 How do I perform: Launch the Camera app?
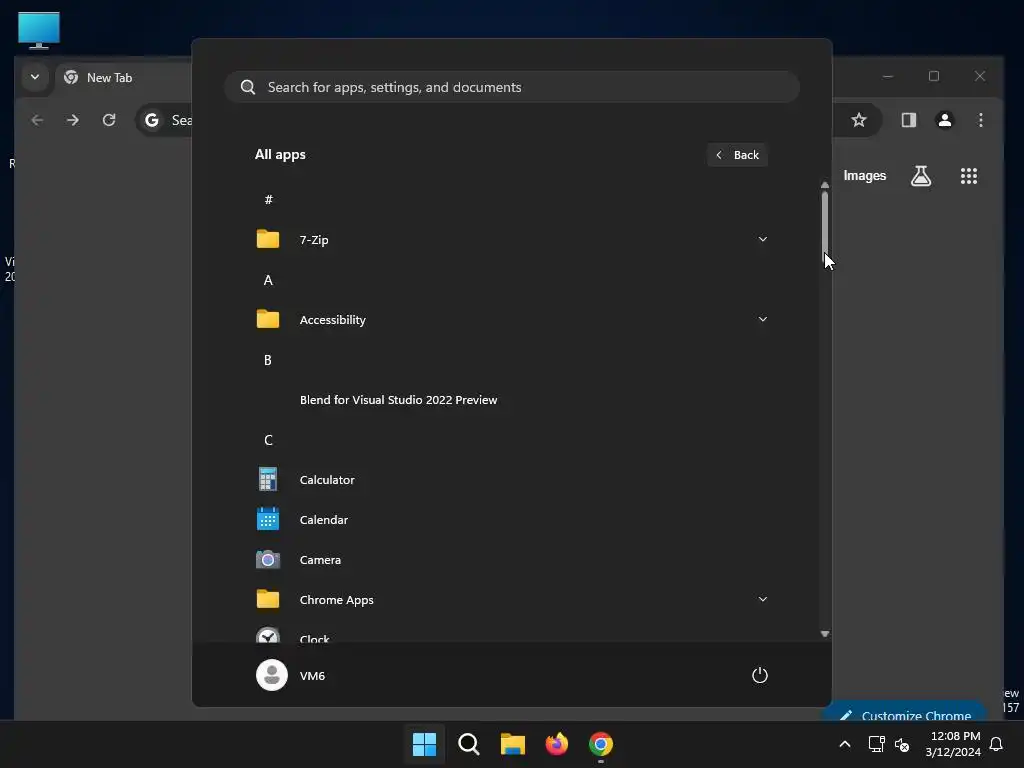511,560
